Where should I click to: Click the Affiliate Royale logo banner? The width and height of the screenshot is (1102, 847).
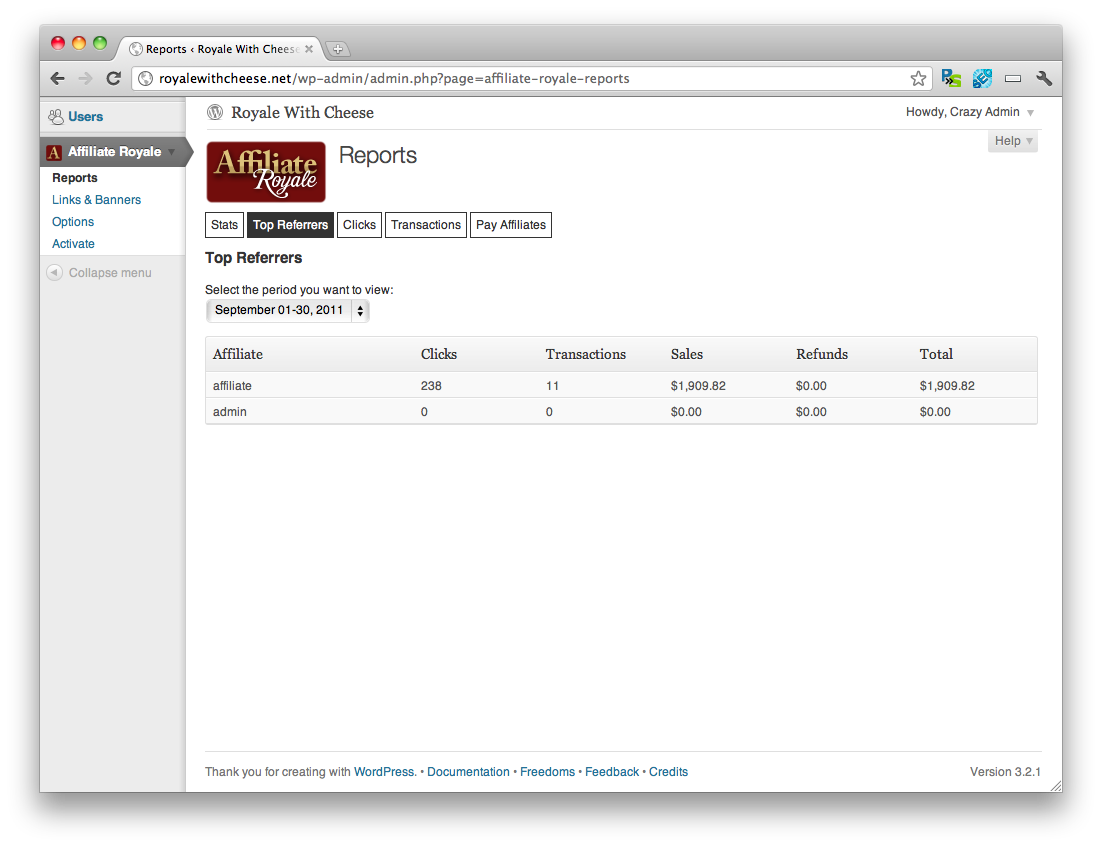point(265,172)
